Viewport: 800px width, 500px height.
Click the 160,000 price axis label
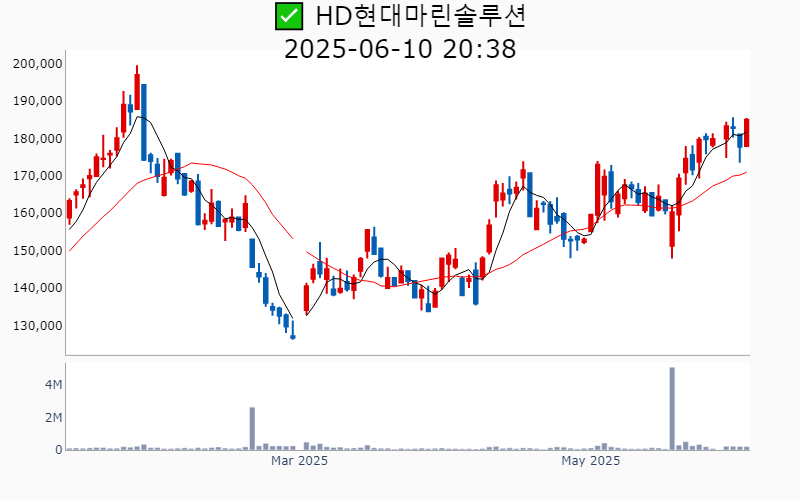[37, 213]
